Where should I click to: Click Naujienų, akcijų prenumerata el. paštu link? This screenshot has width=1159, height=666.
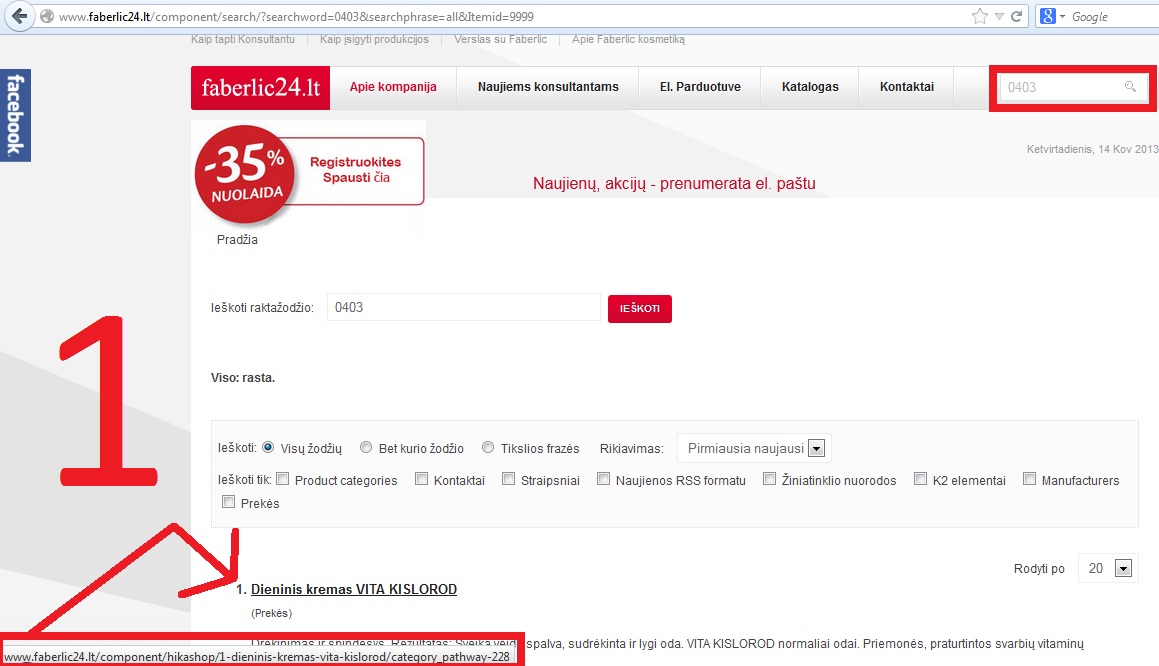coord(674,183)
